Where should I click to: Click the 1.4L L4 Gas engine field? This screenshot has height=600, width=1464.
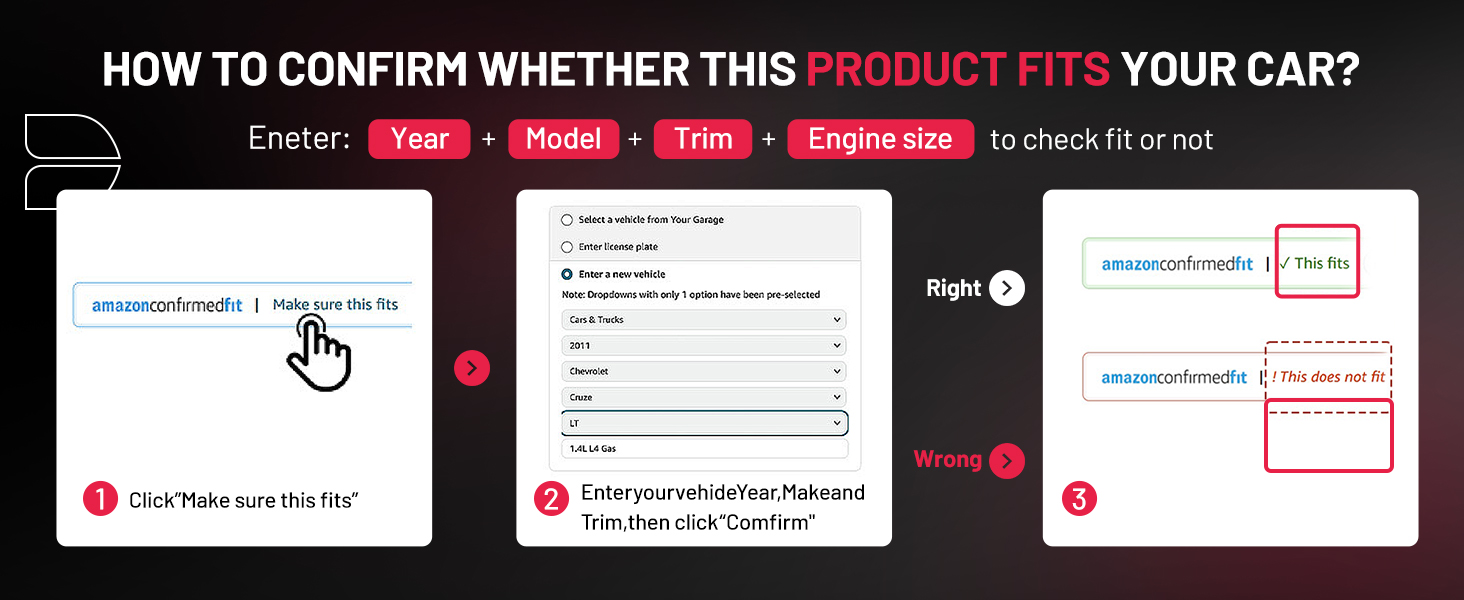pyautogui.click(x=704, y=450)
